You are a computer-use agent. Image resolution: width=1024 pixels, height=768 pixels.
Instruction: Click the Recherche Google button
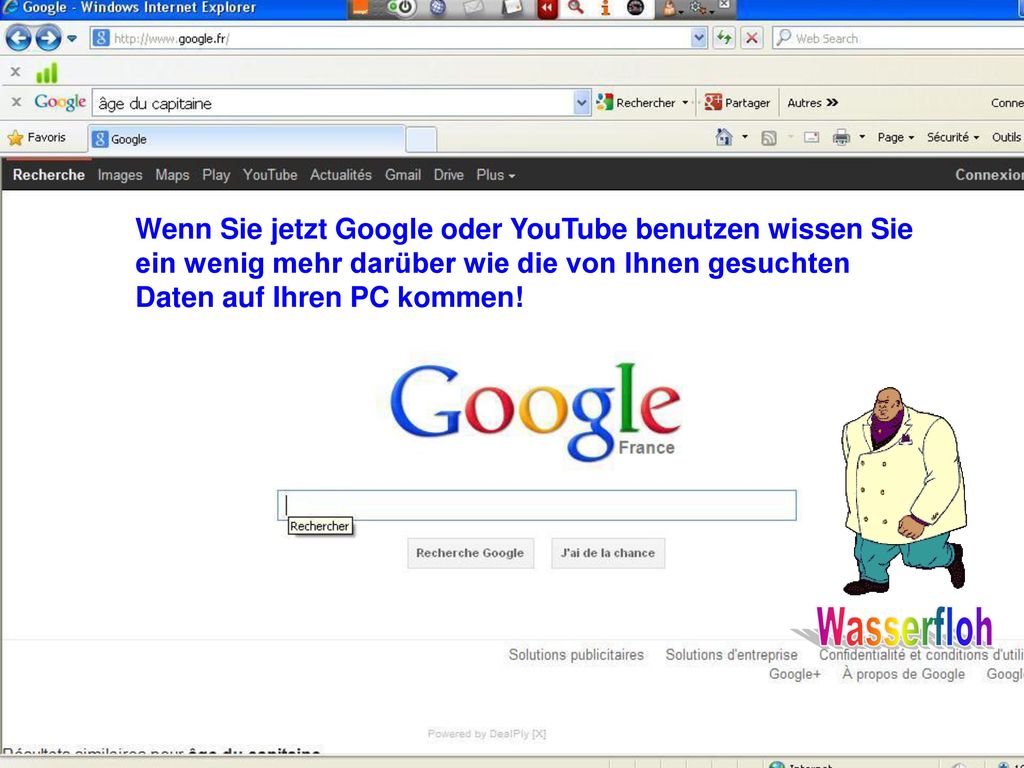pyautogui.click(x=470, y=553)
